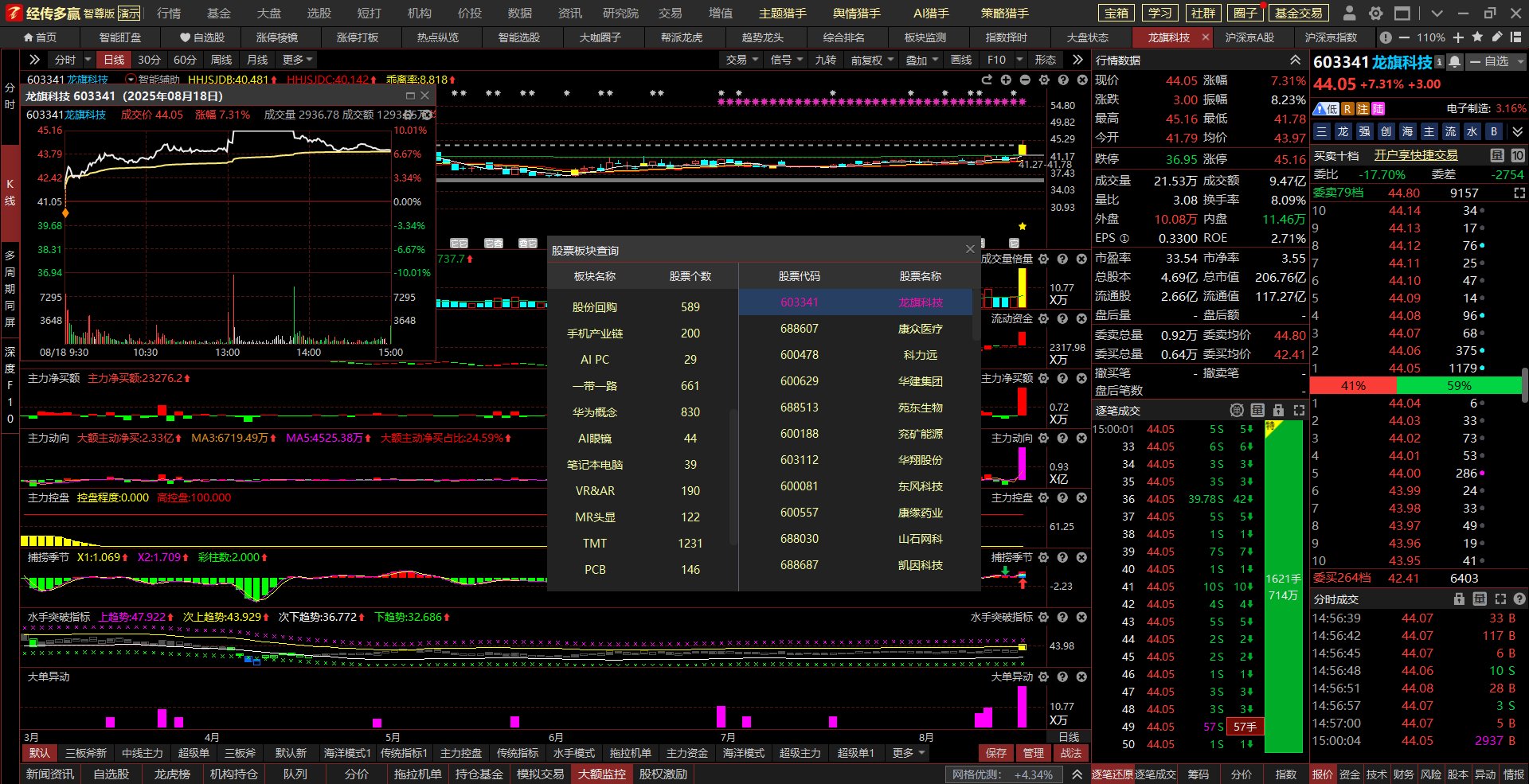Toggle the 量 button in 分时成交 header
1529x784 pixels.
(x=1480, y=599)
